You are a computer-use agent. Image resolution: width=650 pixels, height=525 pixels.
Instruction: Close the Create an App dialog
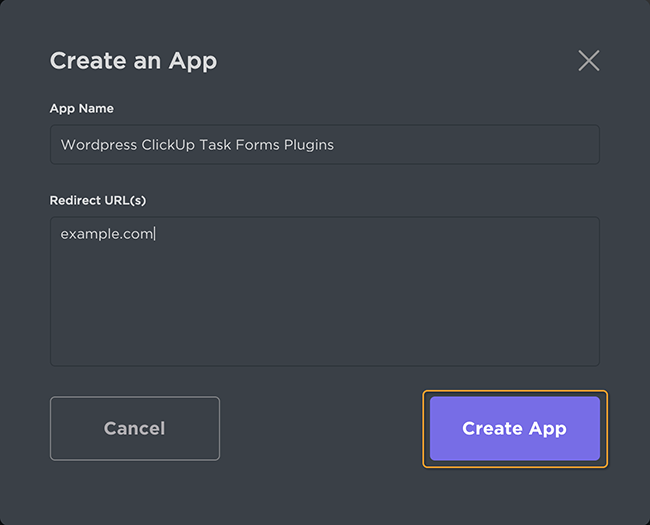[589, 61]
